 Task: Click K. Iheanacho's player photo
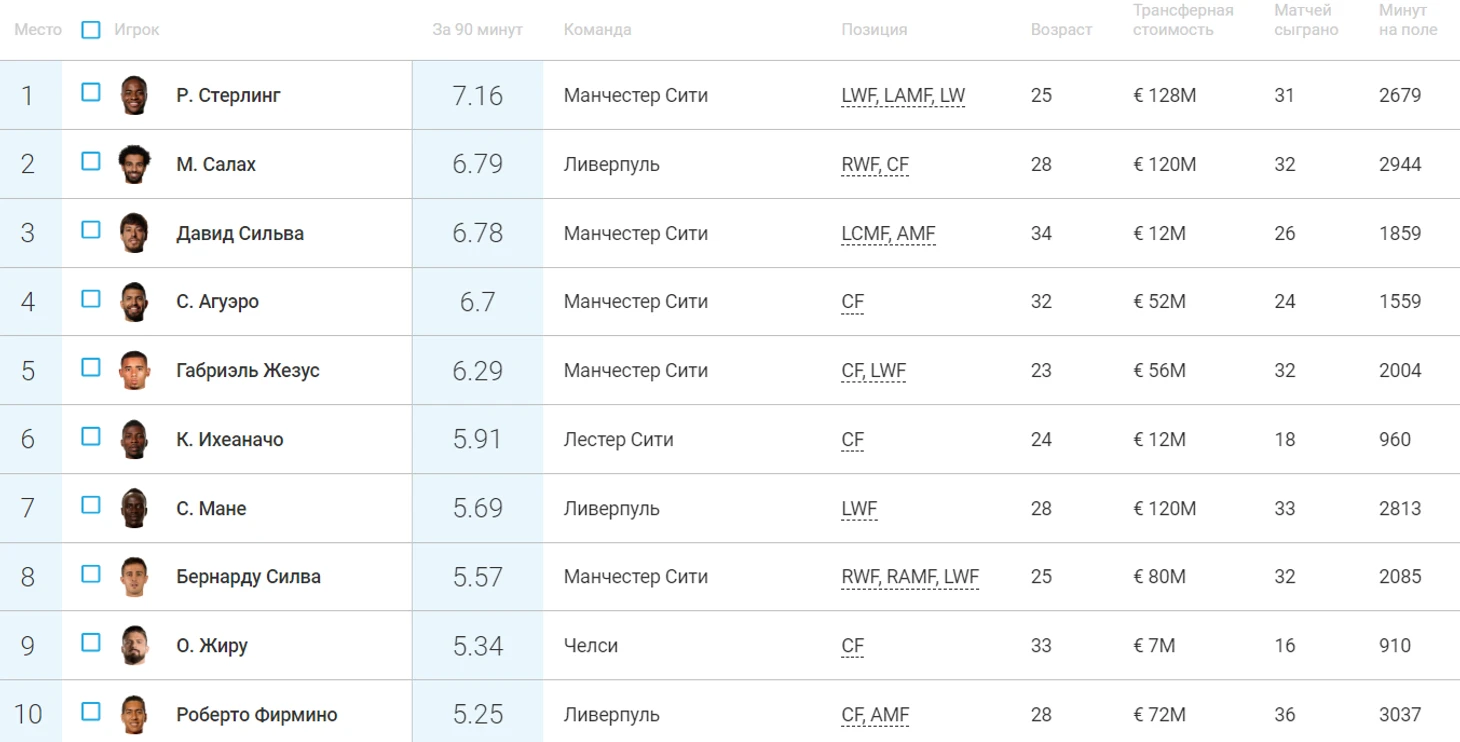click(x=133, y=439)
